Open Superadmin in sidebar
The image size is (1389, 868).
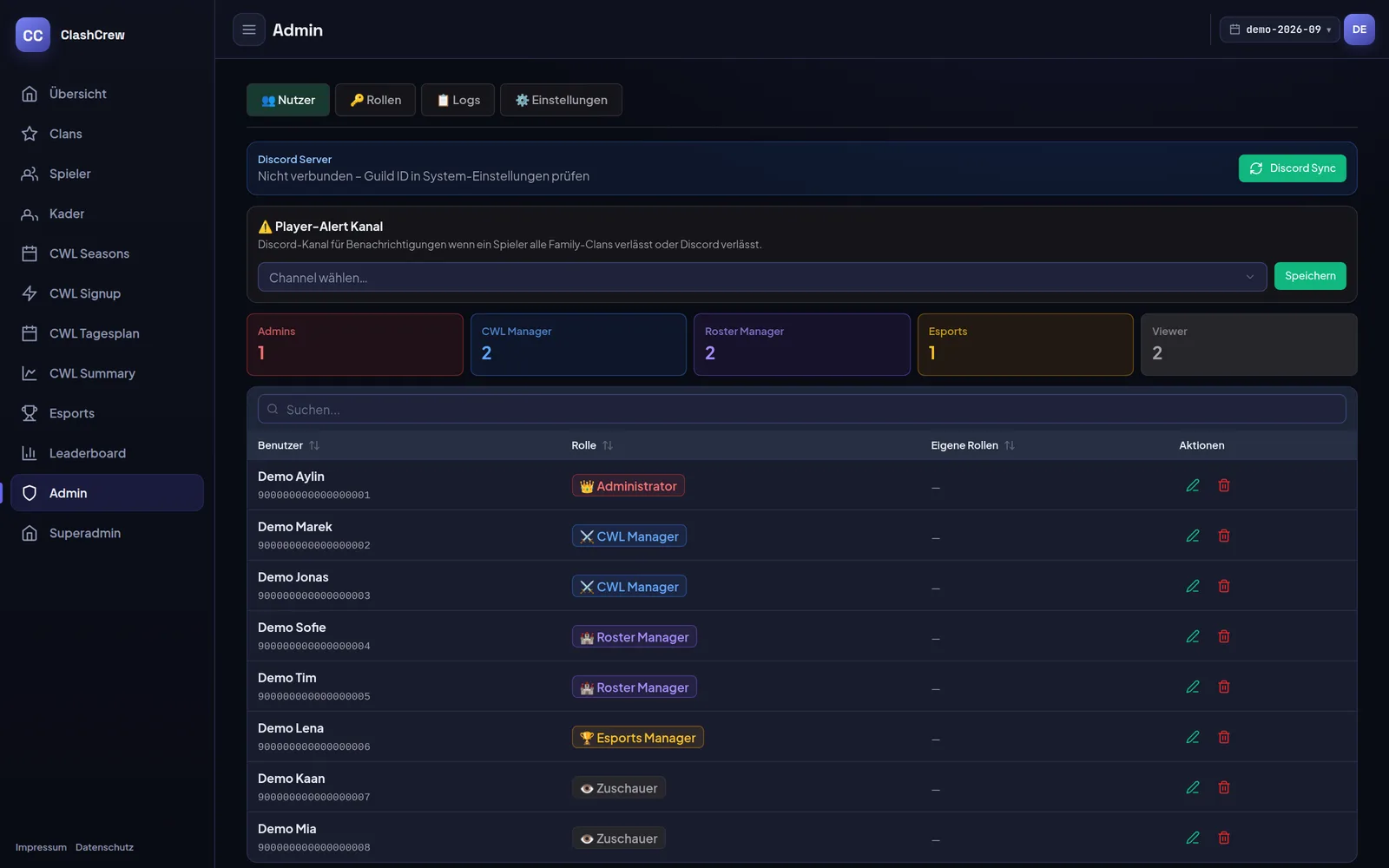click(x=107, y=533)
